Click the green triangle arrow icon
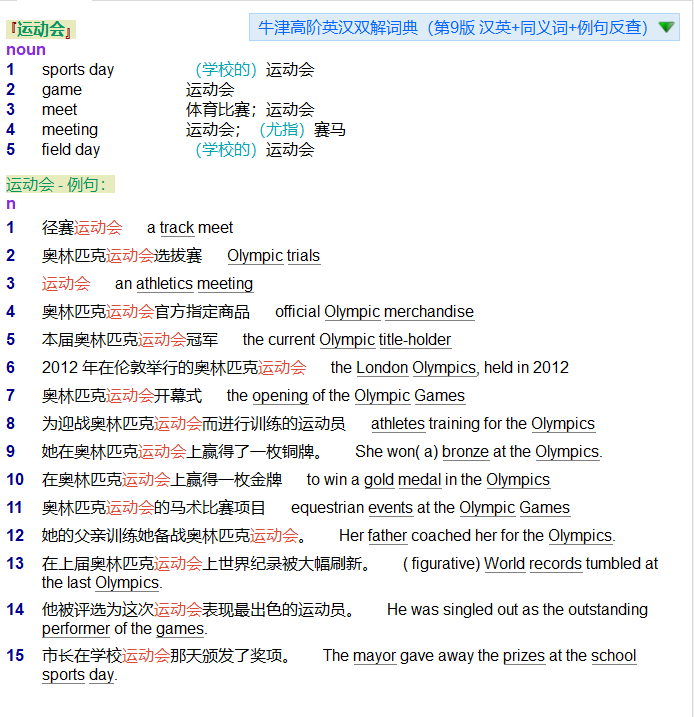 click(666, 27)
